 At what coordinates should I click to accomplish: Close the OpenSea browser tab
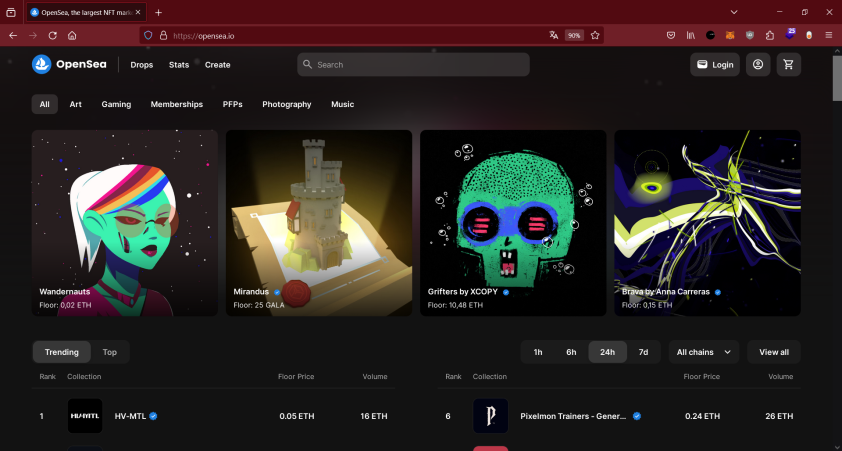[138, 12]
